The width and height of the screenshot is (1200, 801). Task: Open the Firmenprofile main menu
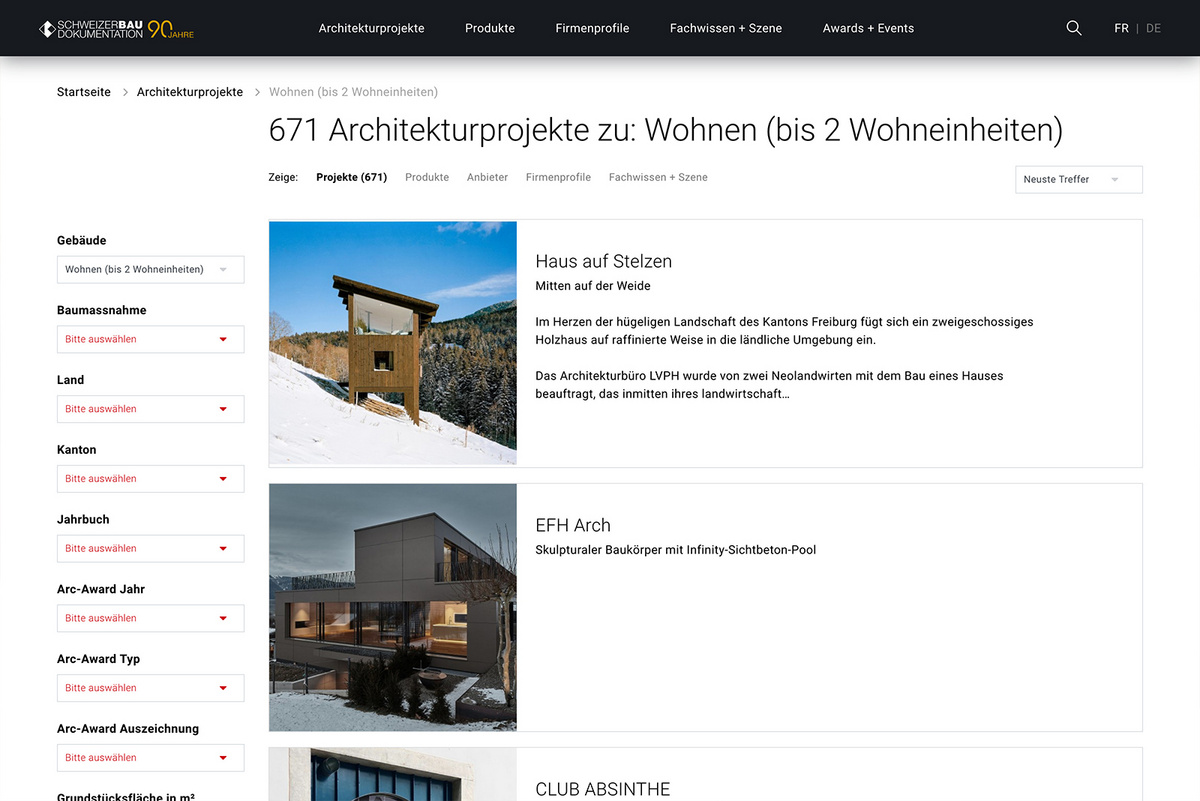click(593, 28)
